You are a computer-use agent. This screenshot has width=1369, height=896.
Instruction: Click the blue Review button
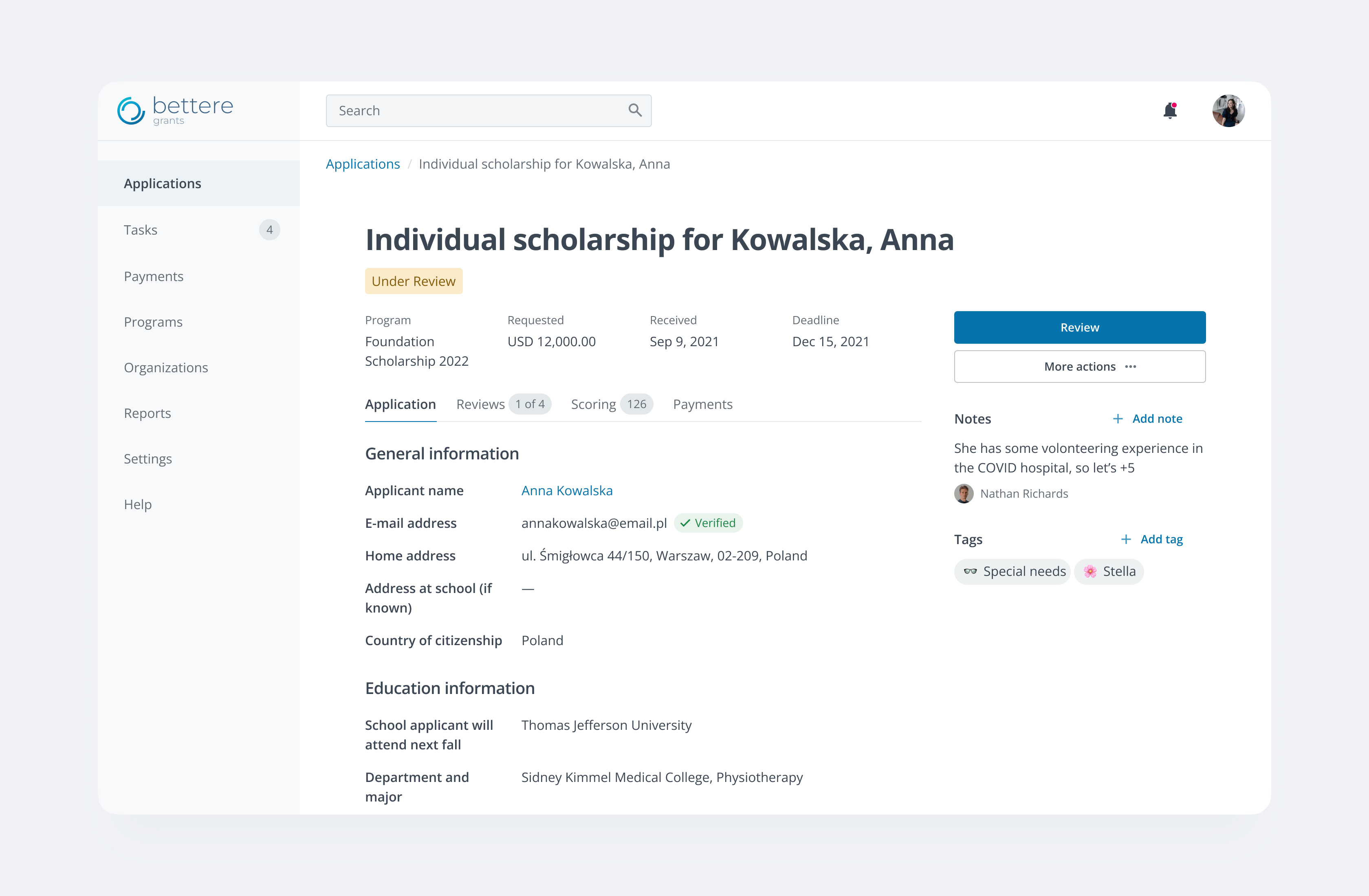(x=1080, y=327)
